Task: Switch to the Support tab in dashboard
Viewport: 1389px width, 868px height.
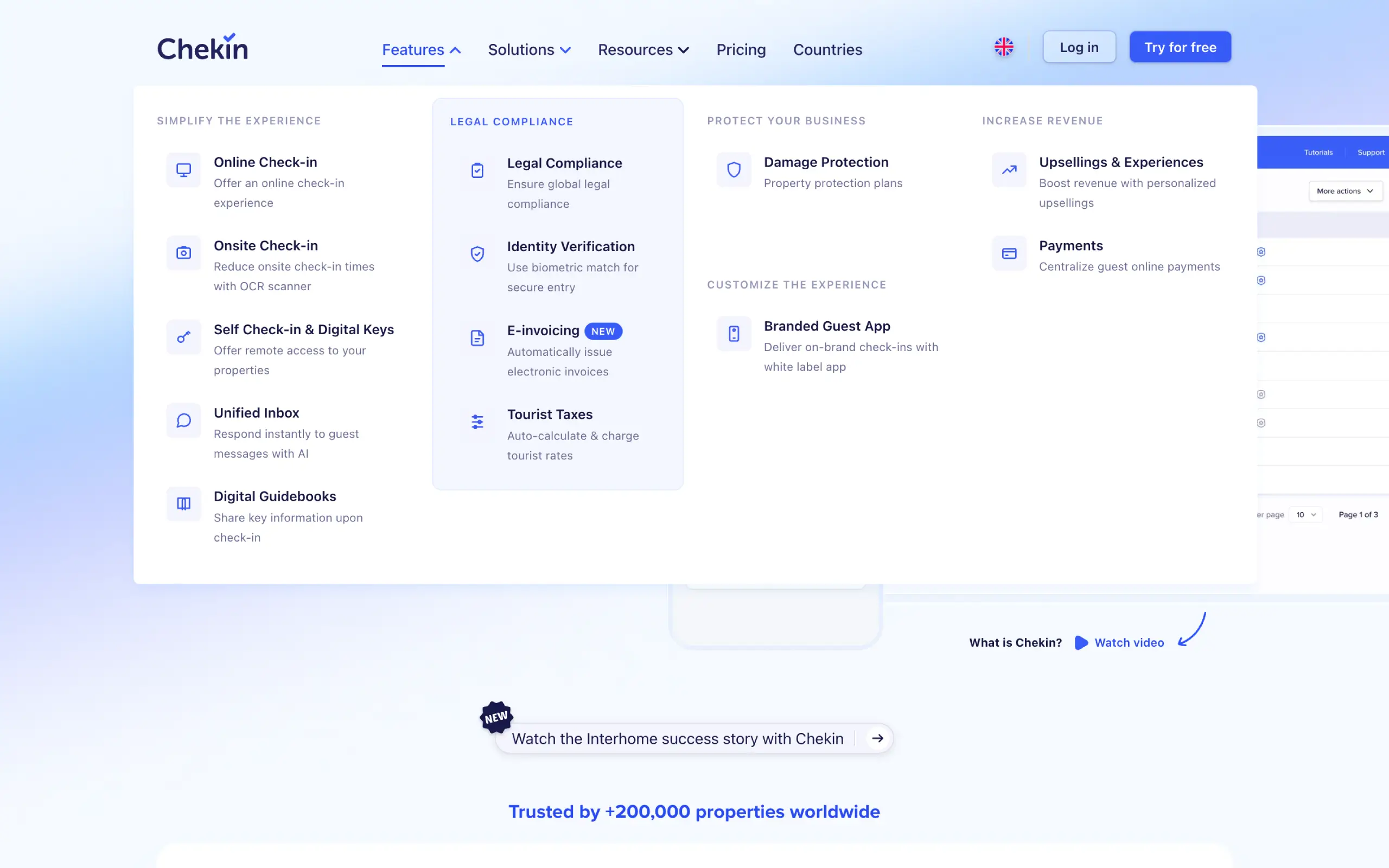Action: point(1371,152)
